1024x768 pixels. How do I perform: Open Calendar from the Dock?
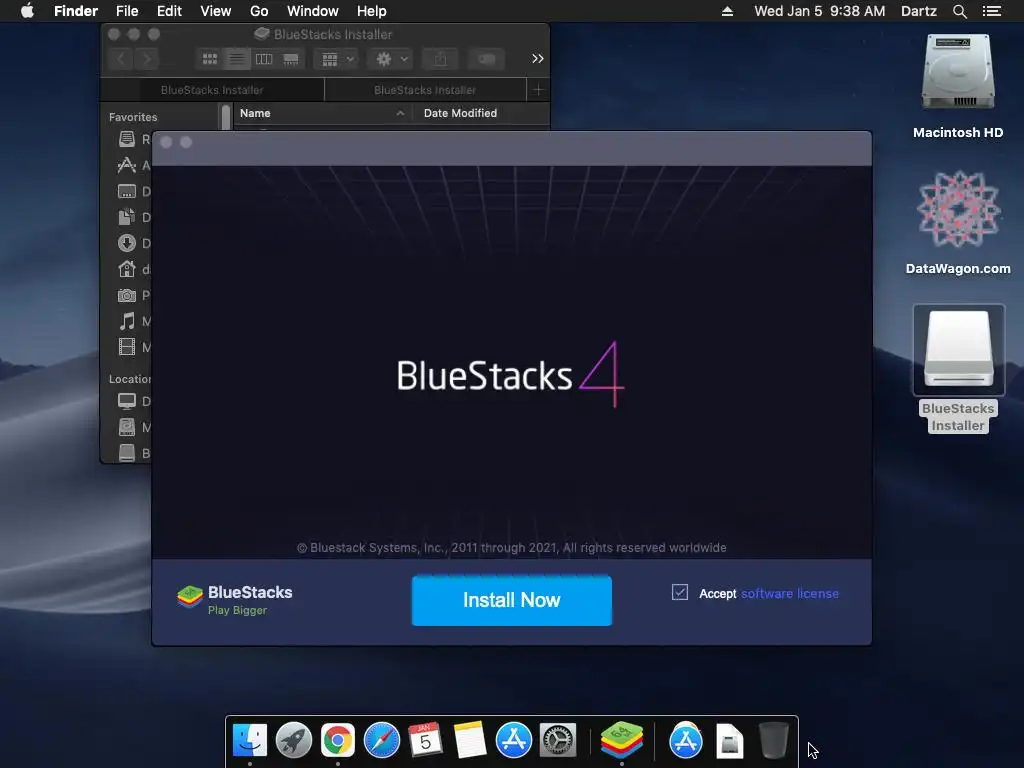click(425, 741)
